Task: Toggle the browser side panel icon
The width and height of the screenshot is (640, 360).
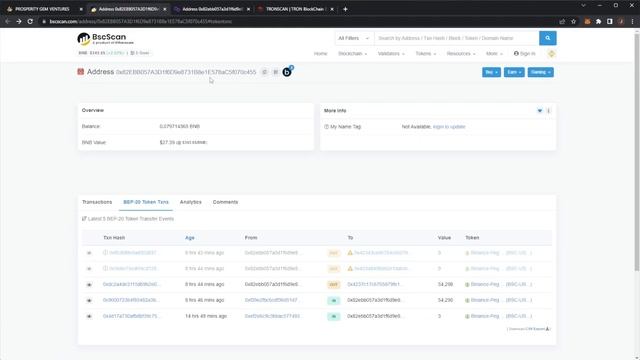Action: pyautogui.click(x=610, y=21)
